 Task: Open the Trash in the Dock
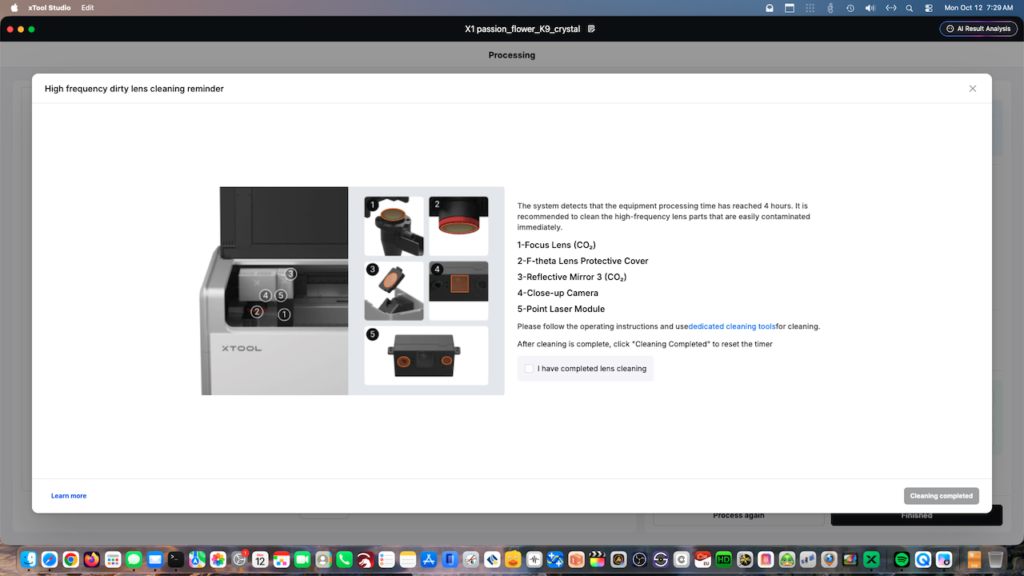coord(995,560)
